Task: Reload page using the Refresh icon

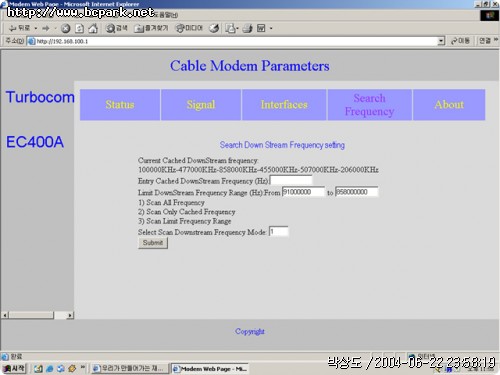Action: pyautogui.click(x=79, y=29)
